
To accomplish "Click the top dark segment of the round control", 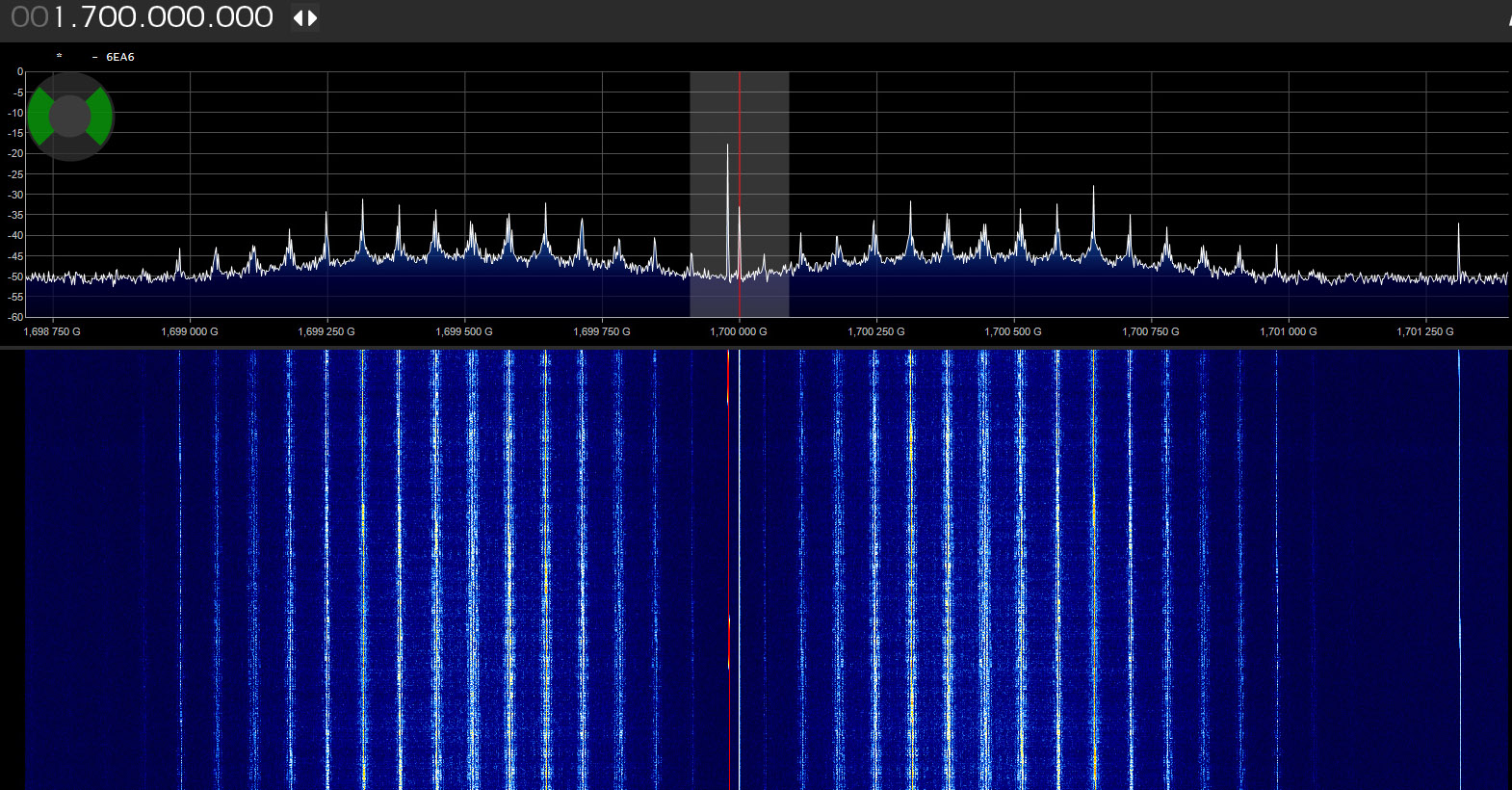I will 70,83.
